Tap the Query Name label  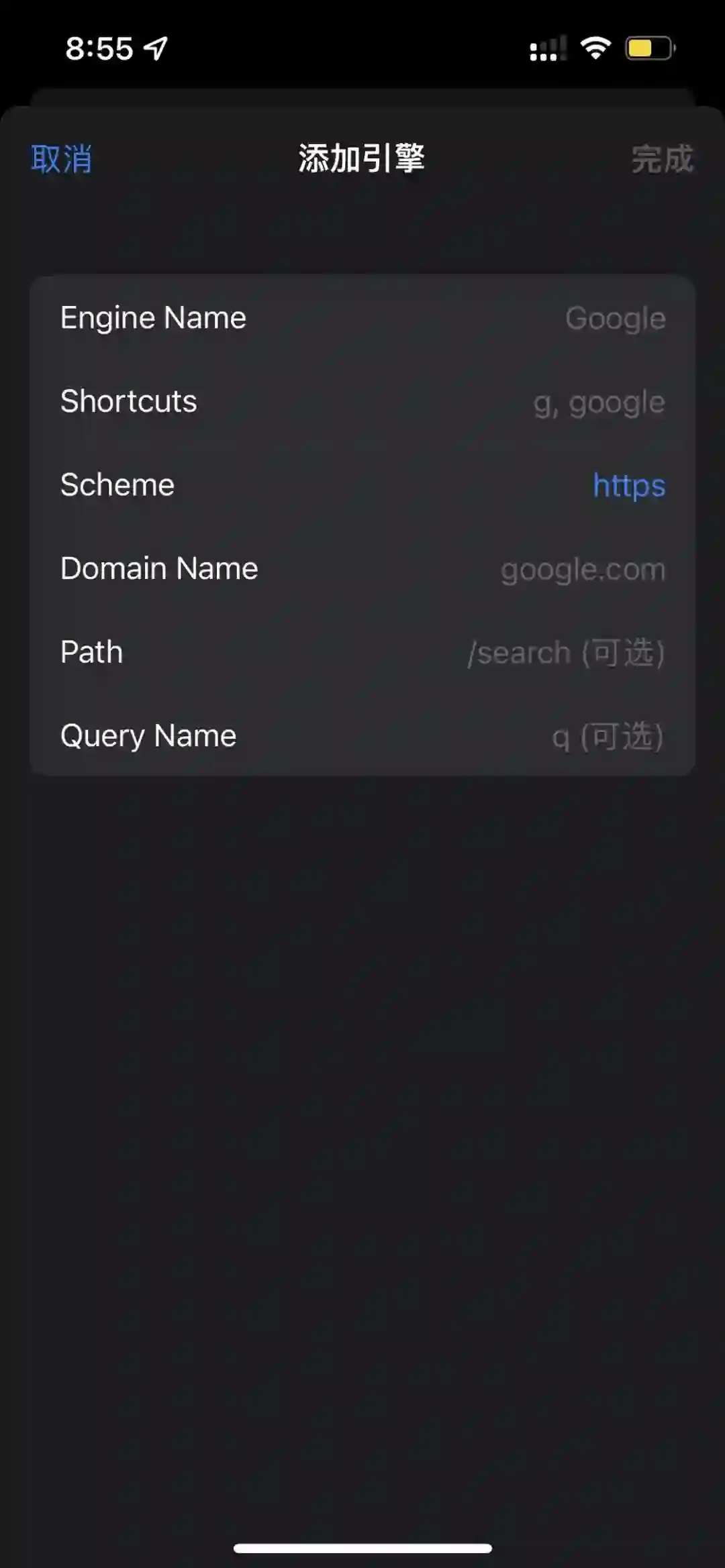point(148,736)
